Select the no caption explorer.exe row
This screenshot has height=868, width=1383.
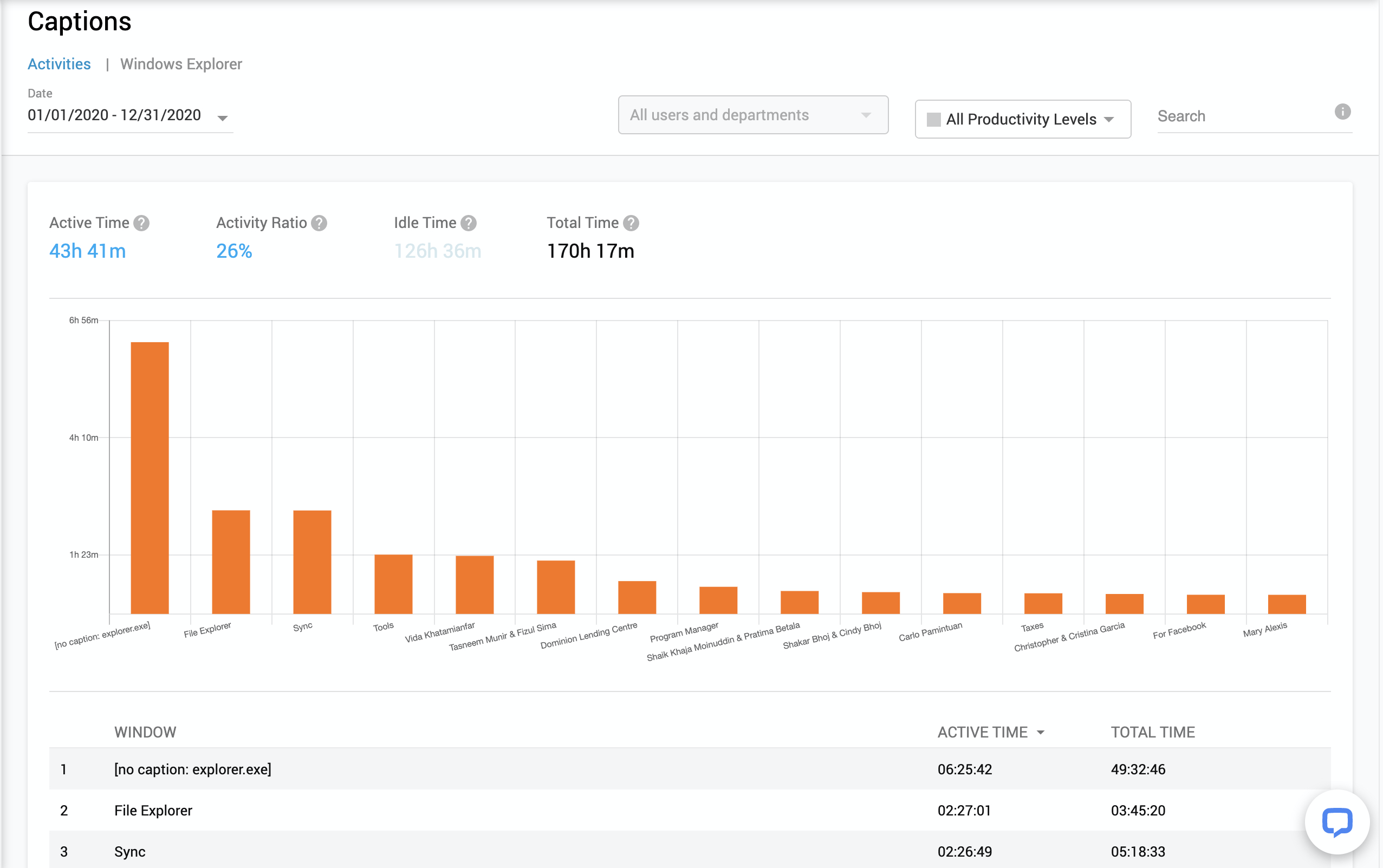tap(192, 769)
